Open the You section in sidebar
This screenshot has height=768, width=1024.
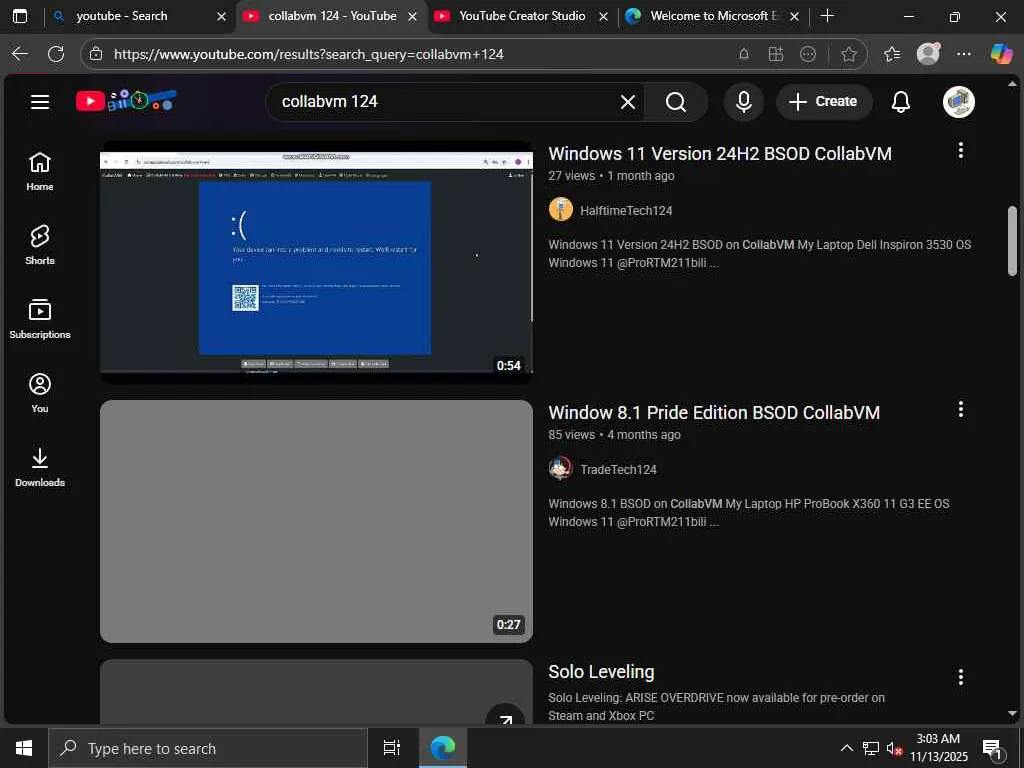(40, 393)
